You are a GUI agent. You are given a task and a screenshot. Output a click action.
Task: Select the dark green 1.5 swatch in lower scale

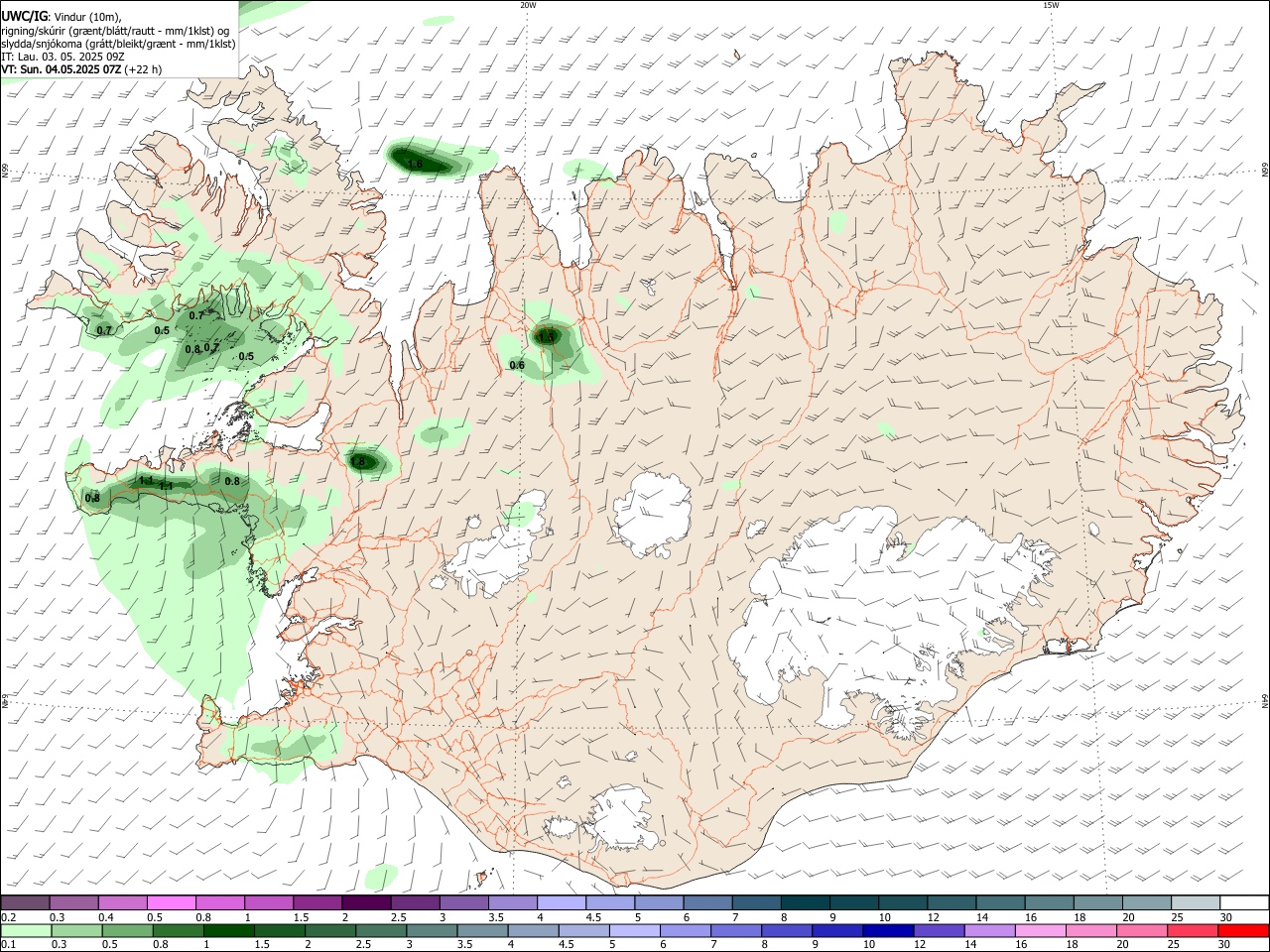(281, 930)
